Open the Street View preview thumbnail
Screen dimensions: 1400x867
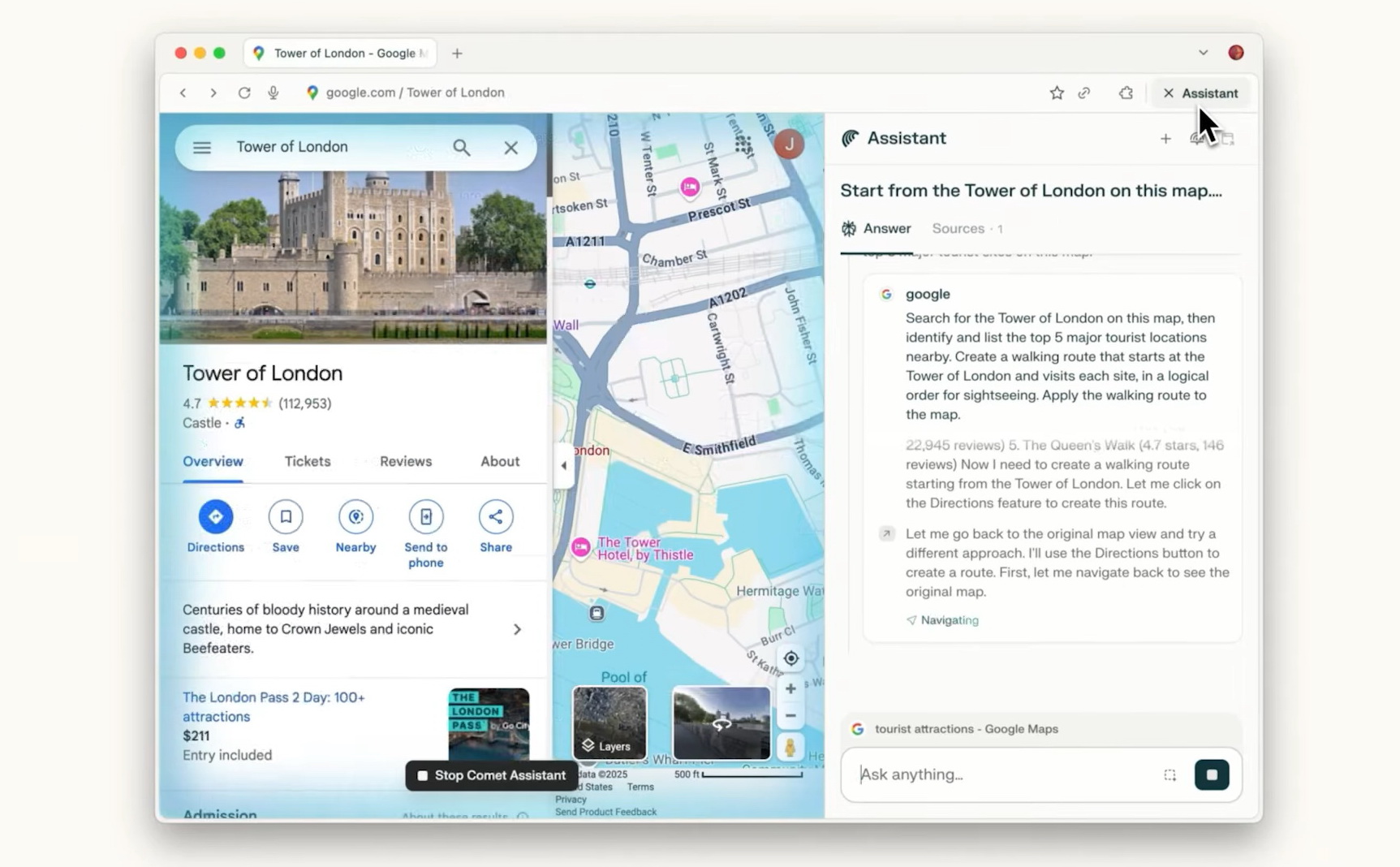722,722
